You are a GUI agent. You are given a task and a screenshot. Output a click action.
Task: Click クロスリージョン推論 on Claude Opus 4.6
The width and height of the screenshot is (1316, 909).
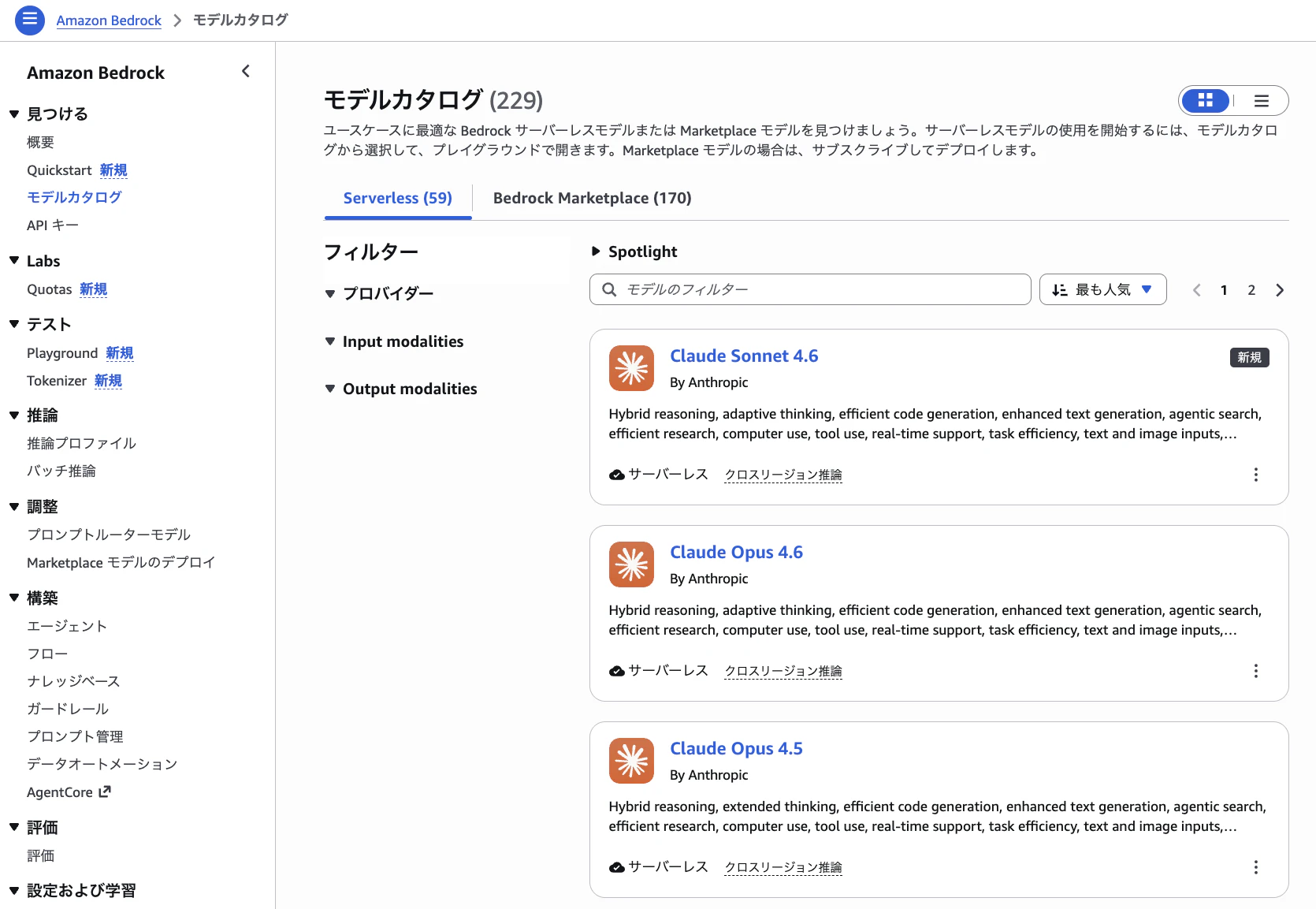pos(783,671)
